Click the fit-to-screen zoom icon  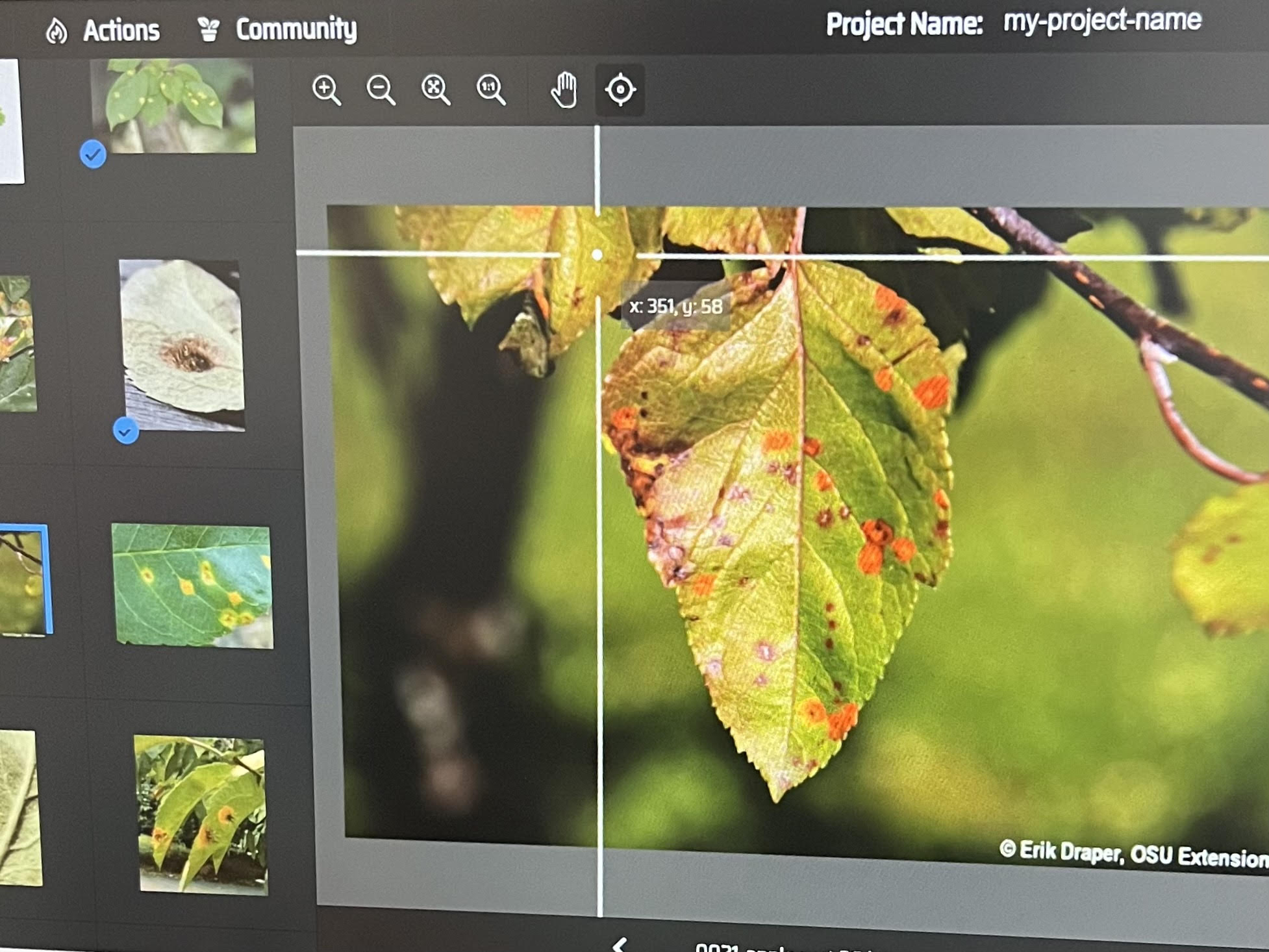click(435, 90)
